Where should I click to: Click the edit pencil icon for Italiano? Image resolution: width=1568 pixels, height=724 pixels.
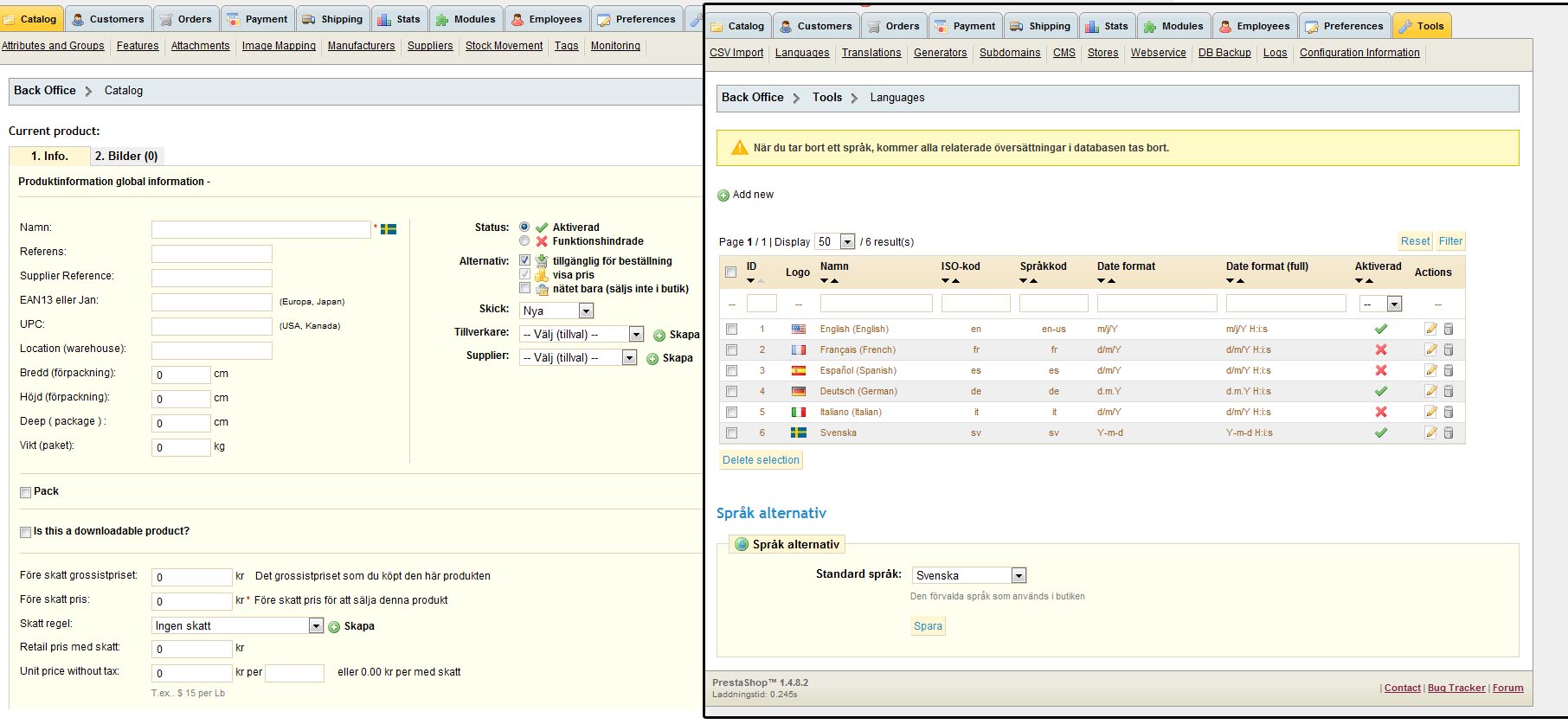(x=1430, y=412)
